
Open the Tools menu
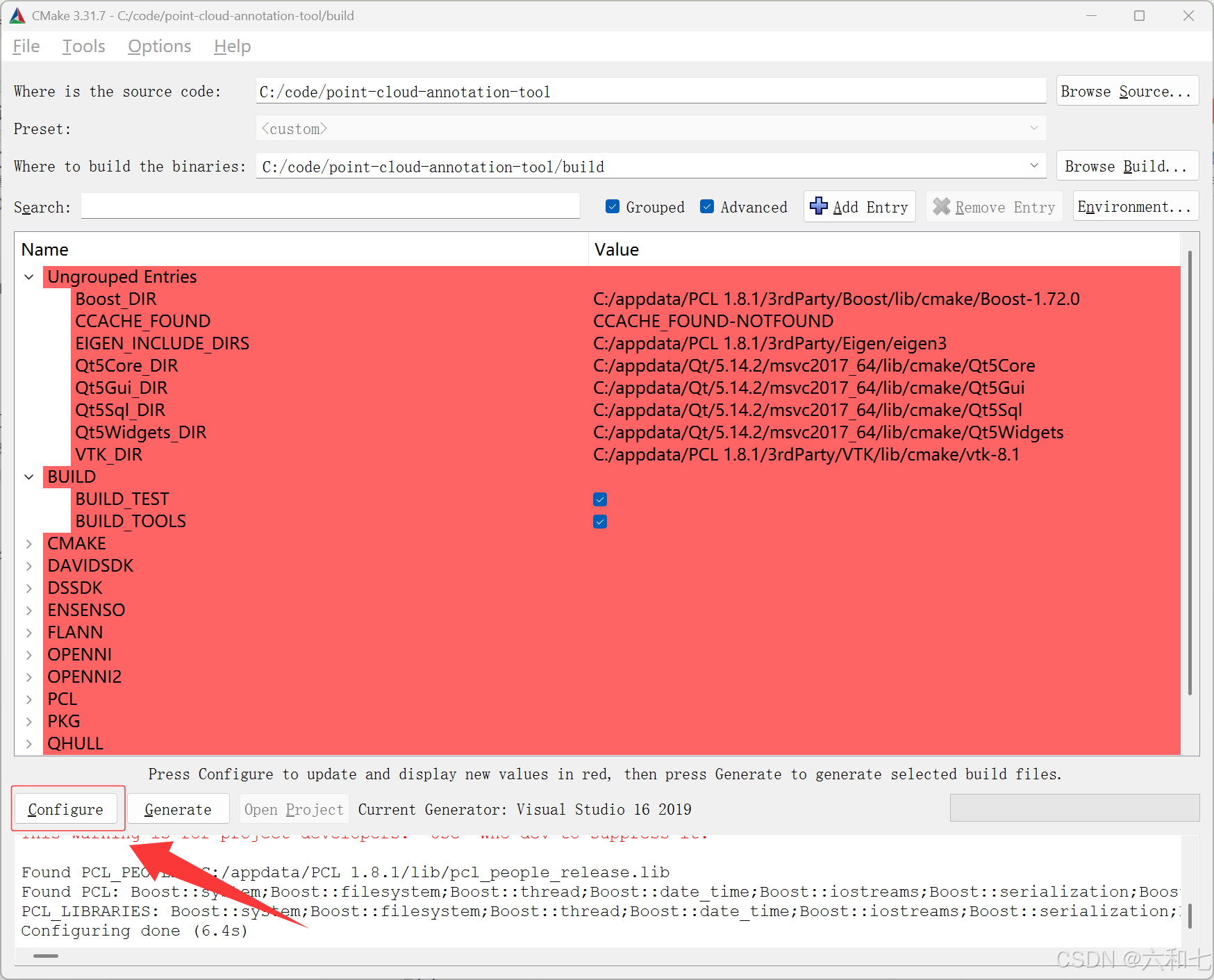pos(84,47)
